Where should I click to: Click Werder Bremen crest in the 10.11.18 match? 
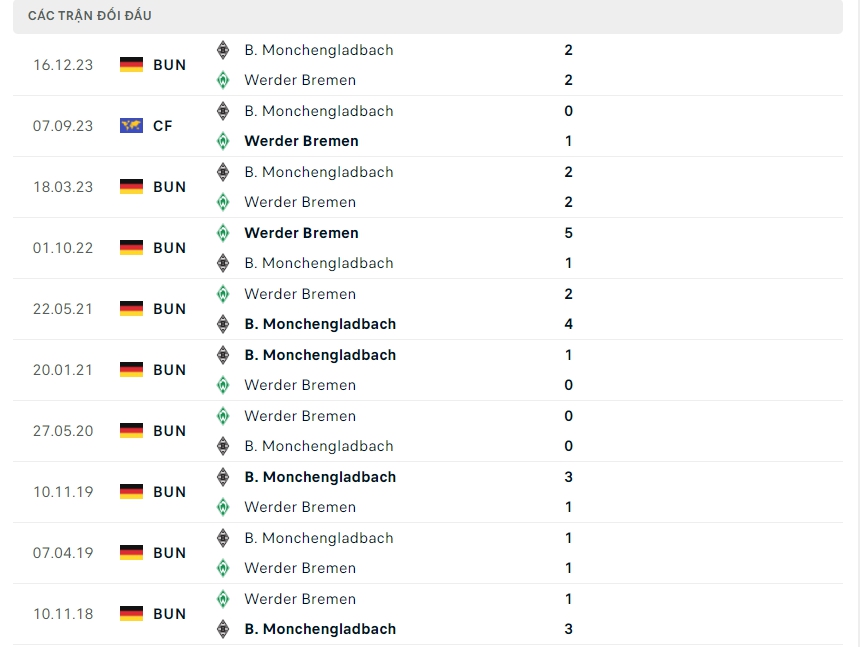223,599
